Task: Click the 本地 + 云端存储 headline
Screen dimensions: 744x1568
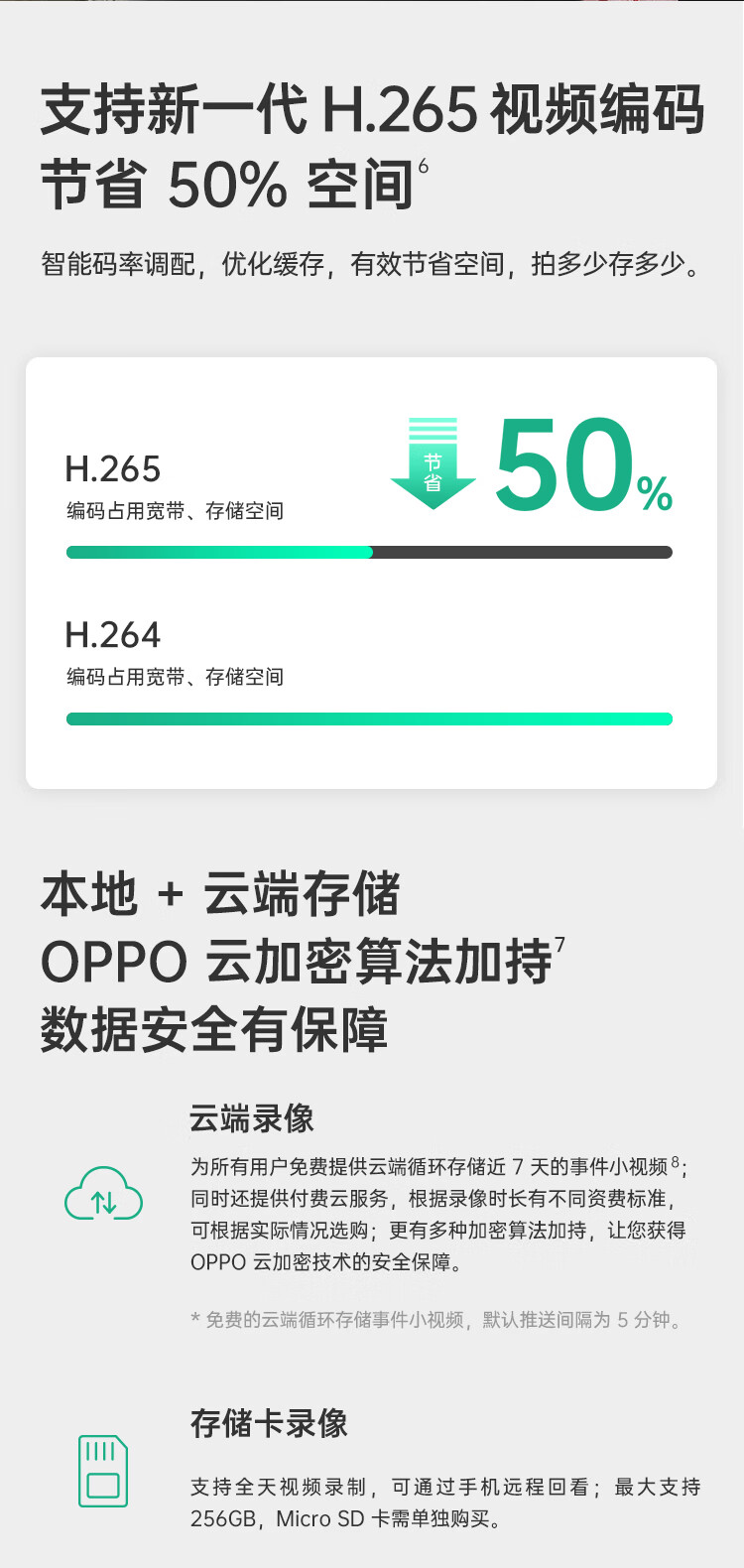Action: tap(220, 893)
